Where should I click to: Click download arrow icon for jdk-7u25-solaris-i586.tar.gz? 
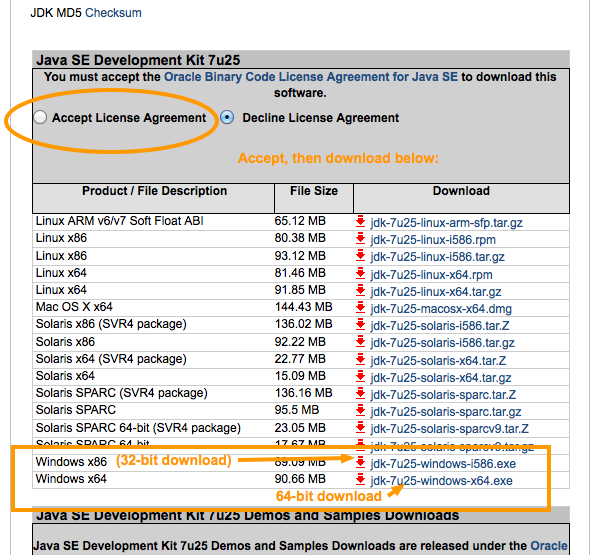tap(360, 342)
